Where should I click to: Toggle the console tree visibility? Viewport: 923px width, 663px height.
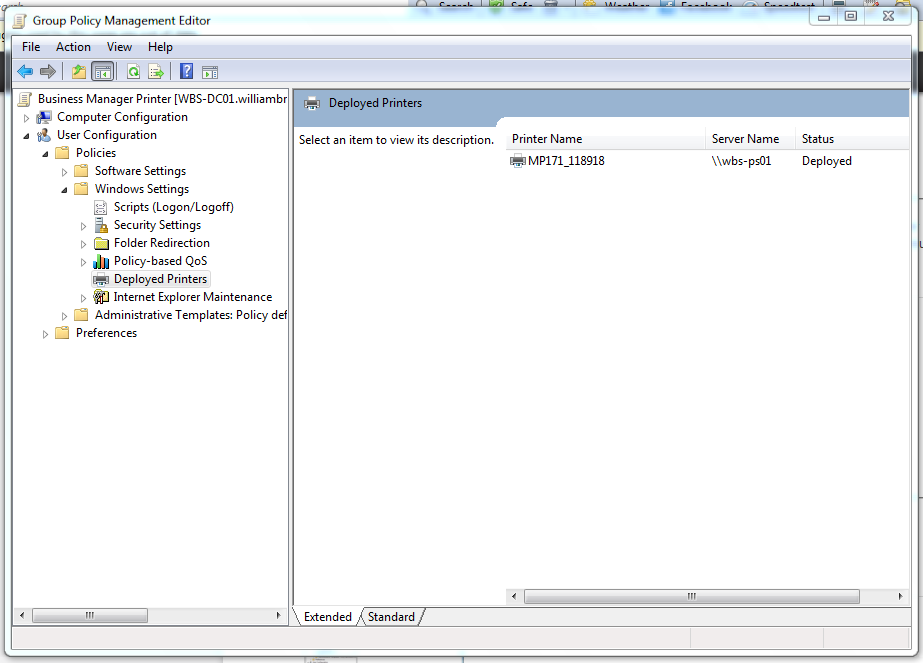[x=103, y=71]
